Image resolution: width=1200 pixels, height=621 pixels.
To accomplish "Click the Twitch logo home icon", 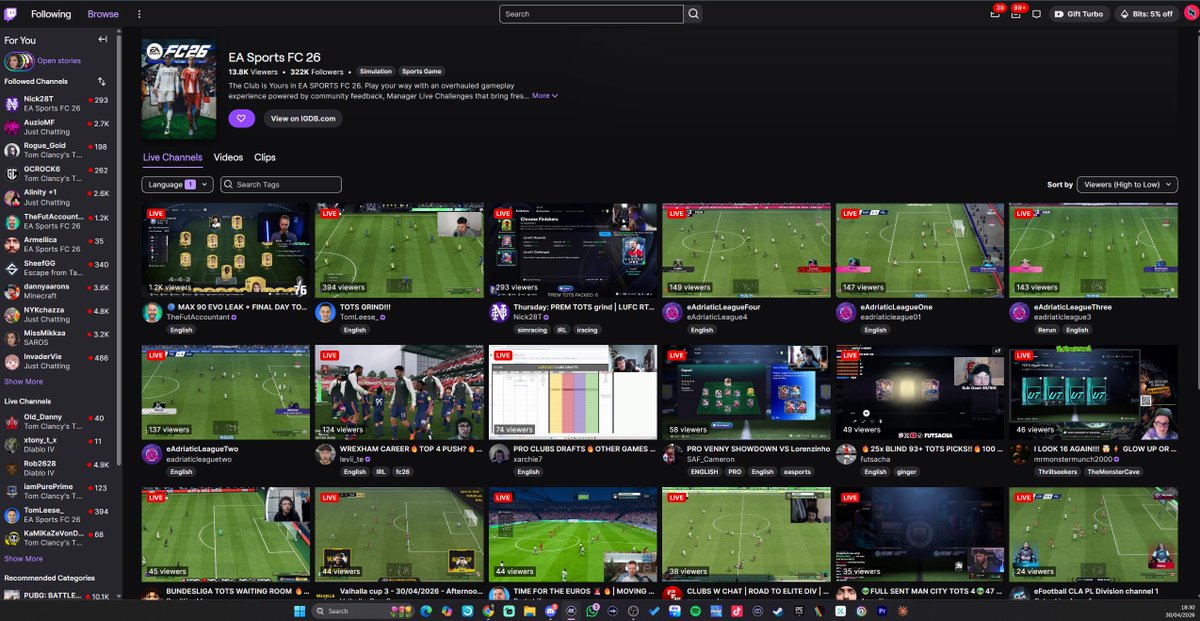I will pos(12,14).
